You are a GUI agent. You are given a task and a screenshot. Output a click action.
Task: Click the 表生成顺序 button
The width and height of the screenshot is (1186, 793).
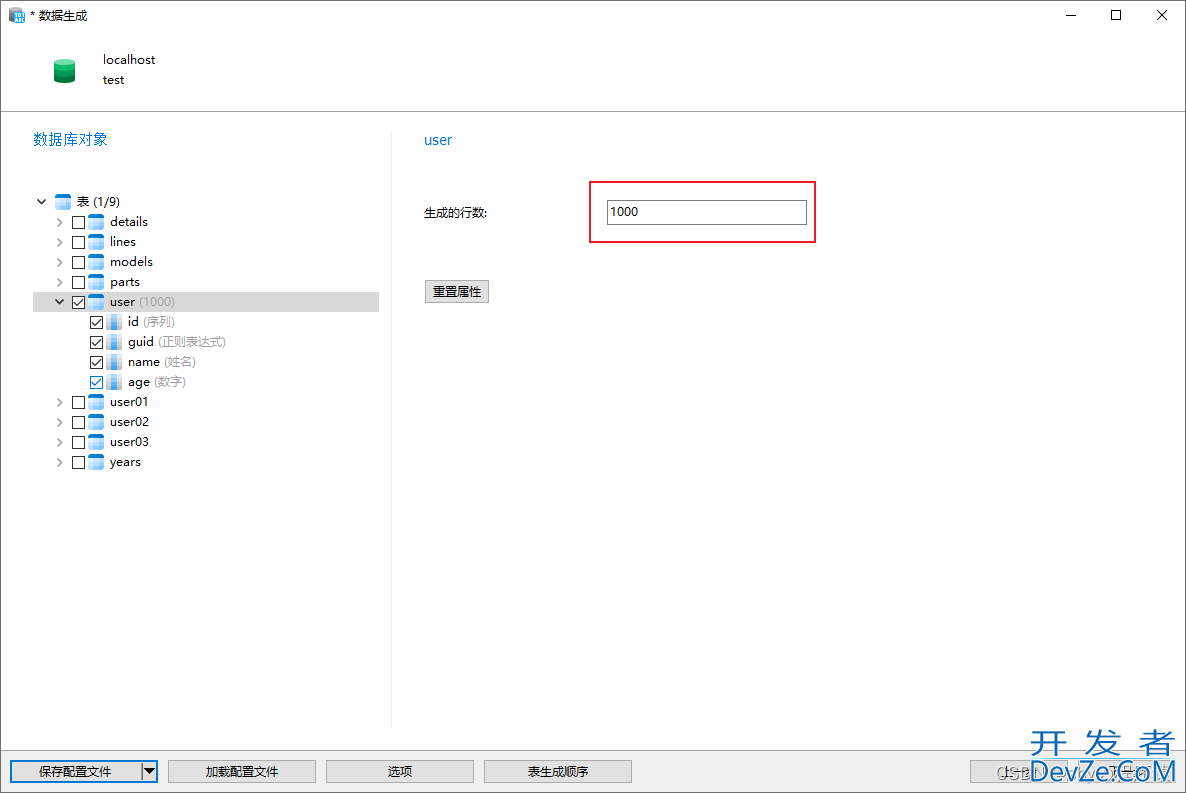(558, 771)
